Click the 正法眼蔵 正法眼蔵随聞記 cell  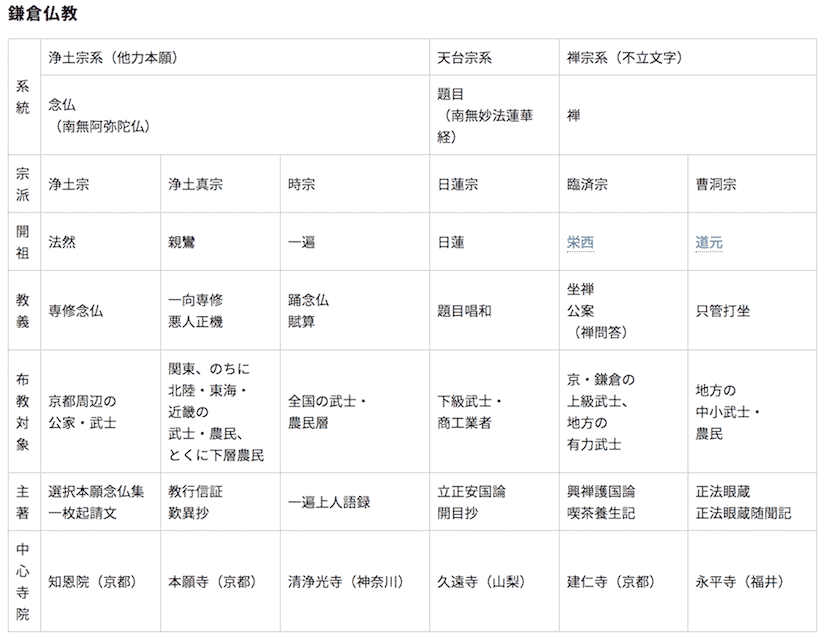click(752, 502)
